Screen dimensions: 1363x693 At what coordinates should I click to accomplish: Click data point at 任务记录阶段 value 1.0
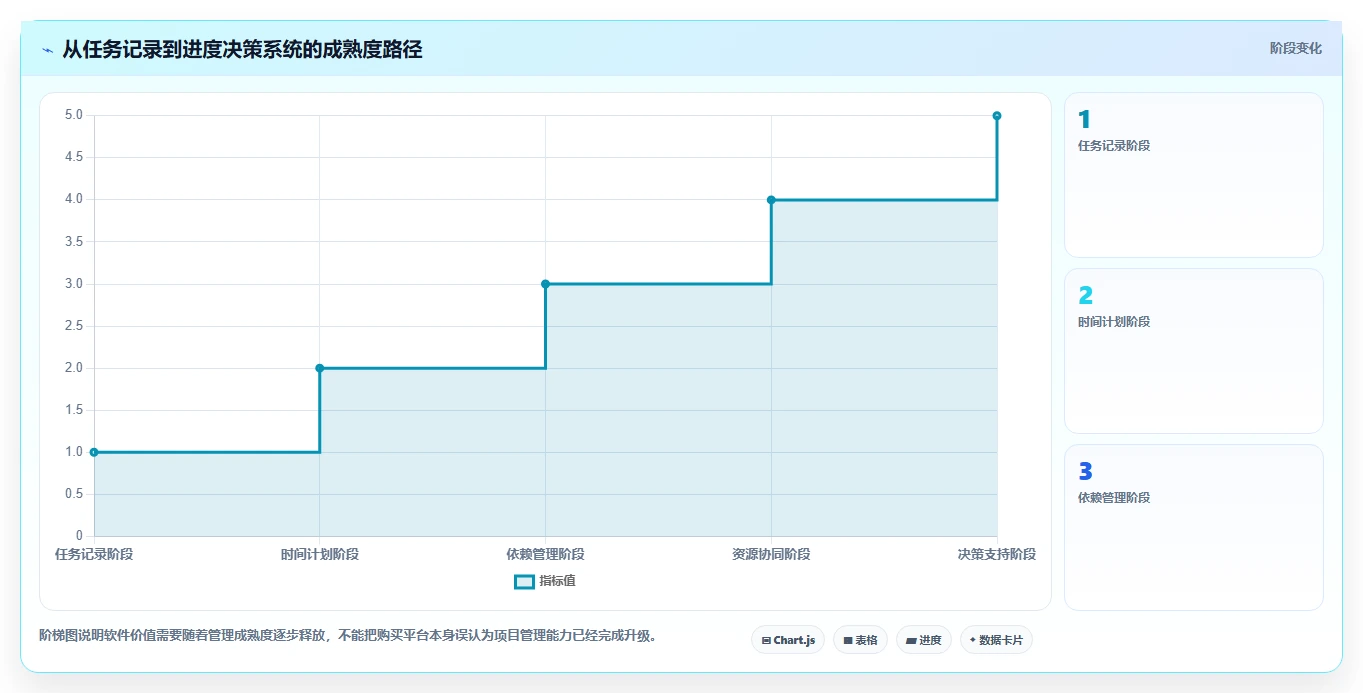coord(94,452)
